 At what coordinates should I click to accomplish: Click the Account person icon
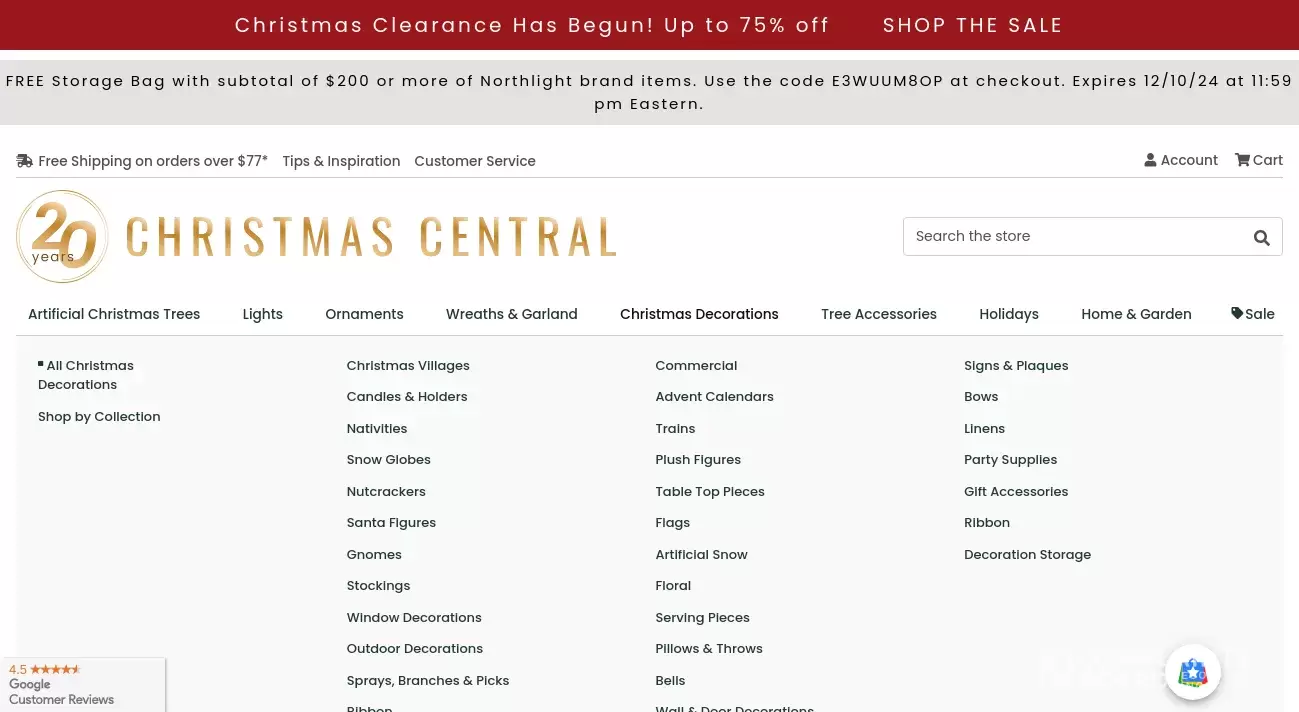(x=1151, y=160)
